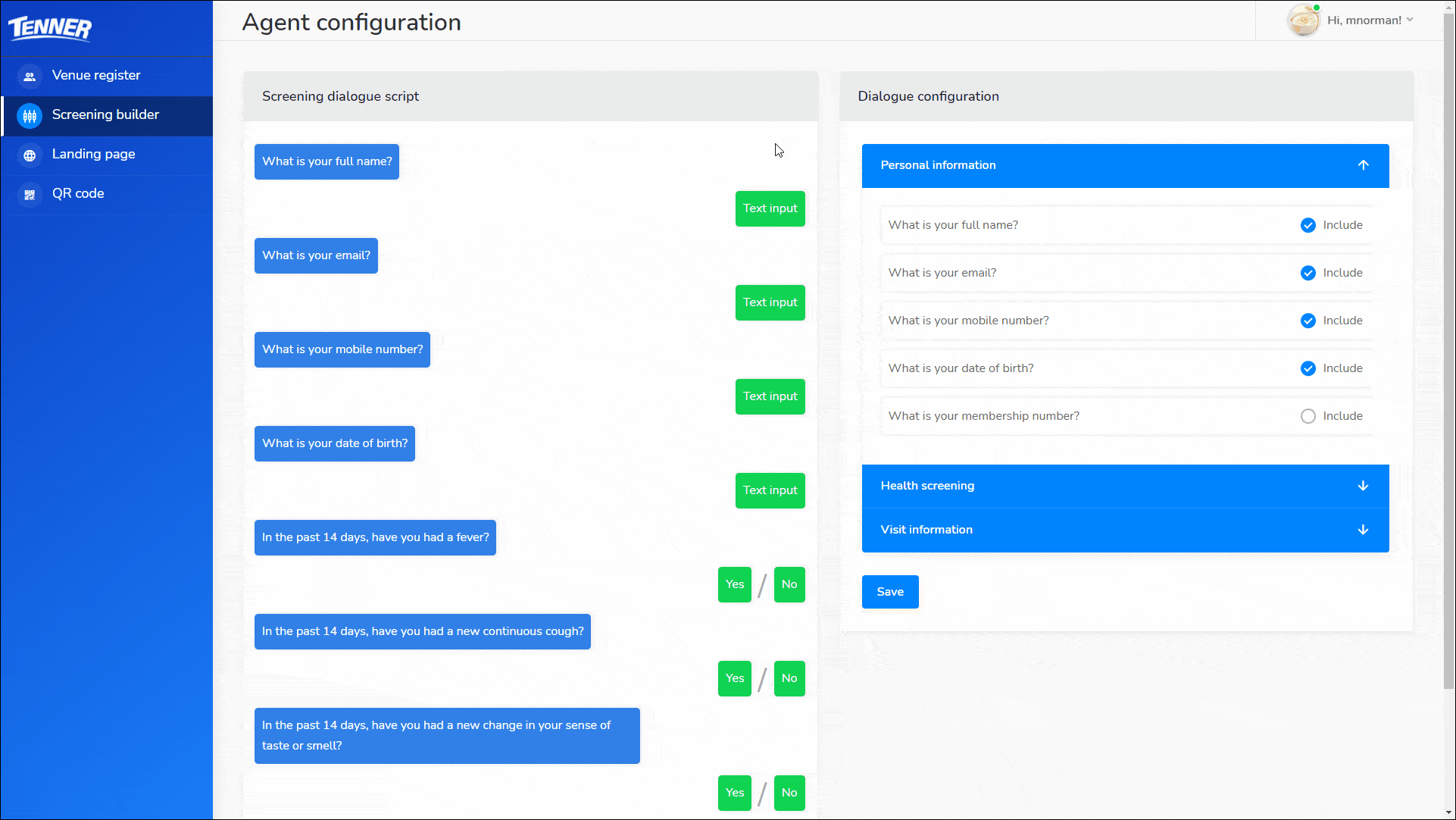Click the page vertical scrollbar
The image size is (1456, 820).
(x=1448, y=349)
